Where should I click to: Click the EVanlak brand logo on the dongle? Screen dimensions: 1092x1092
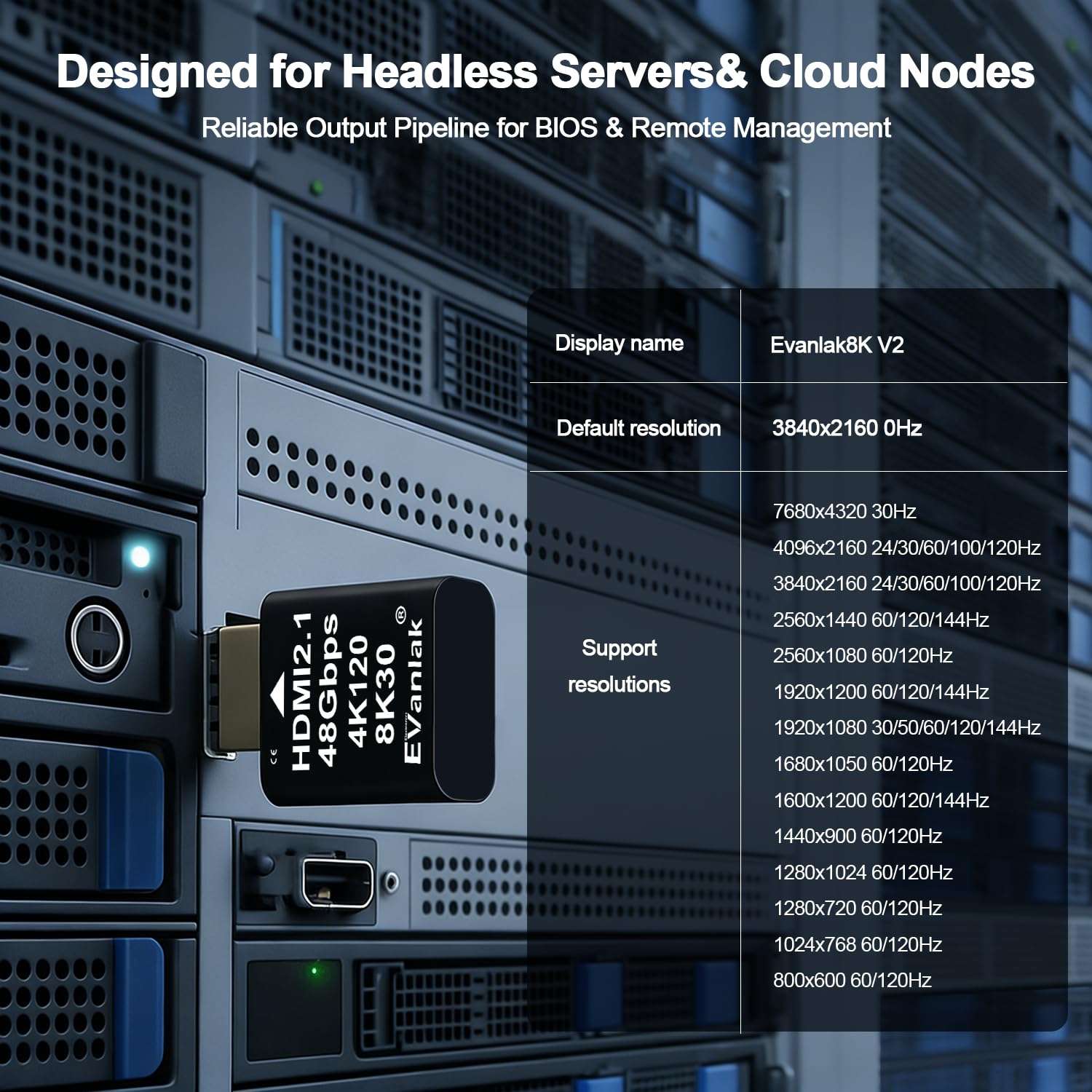(x=412, y=690)
